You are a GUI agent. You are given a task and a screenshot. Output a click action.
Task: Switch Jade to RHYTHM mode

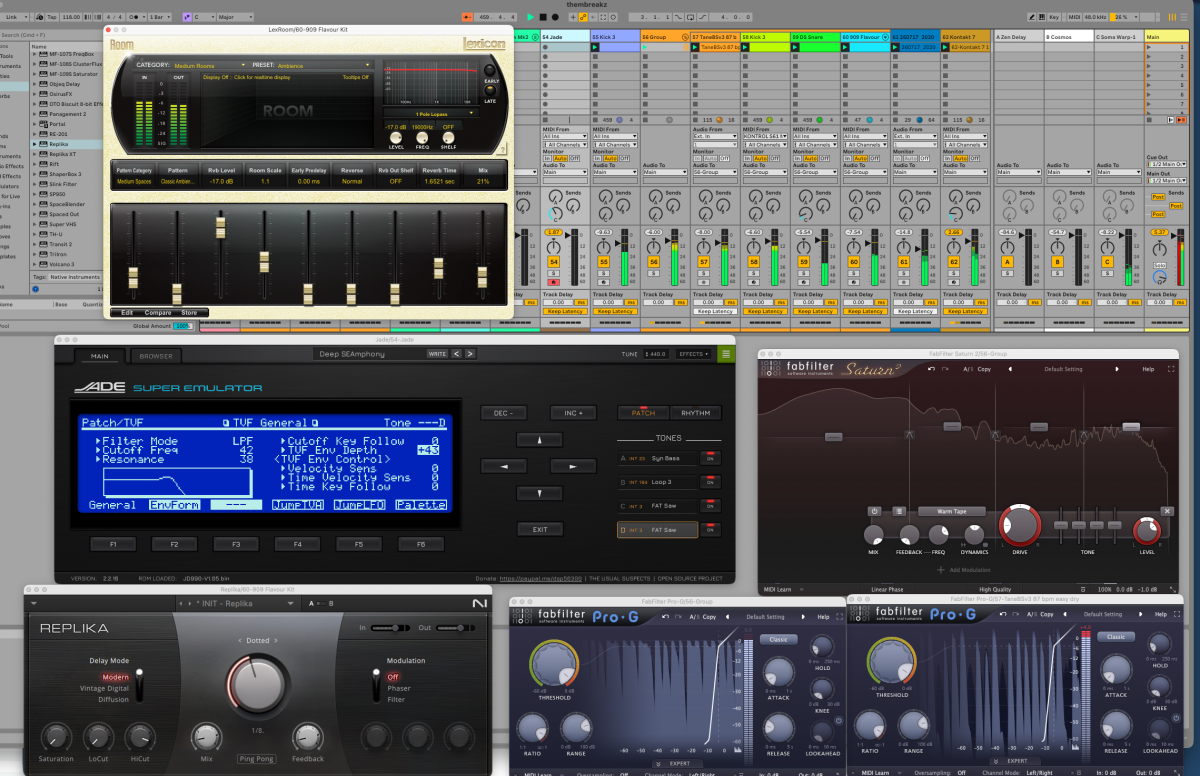695,413
